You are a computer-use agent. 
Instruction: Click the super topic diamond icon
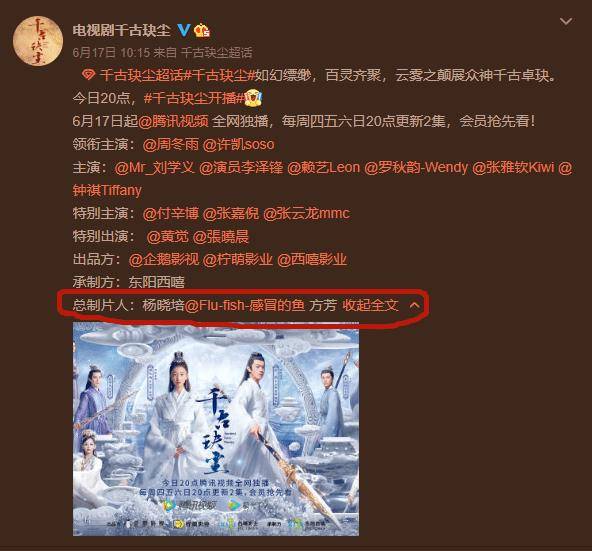(88, 75)
